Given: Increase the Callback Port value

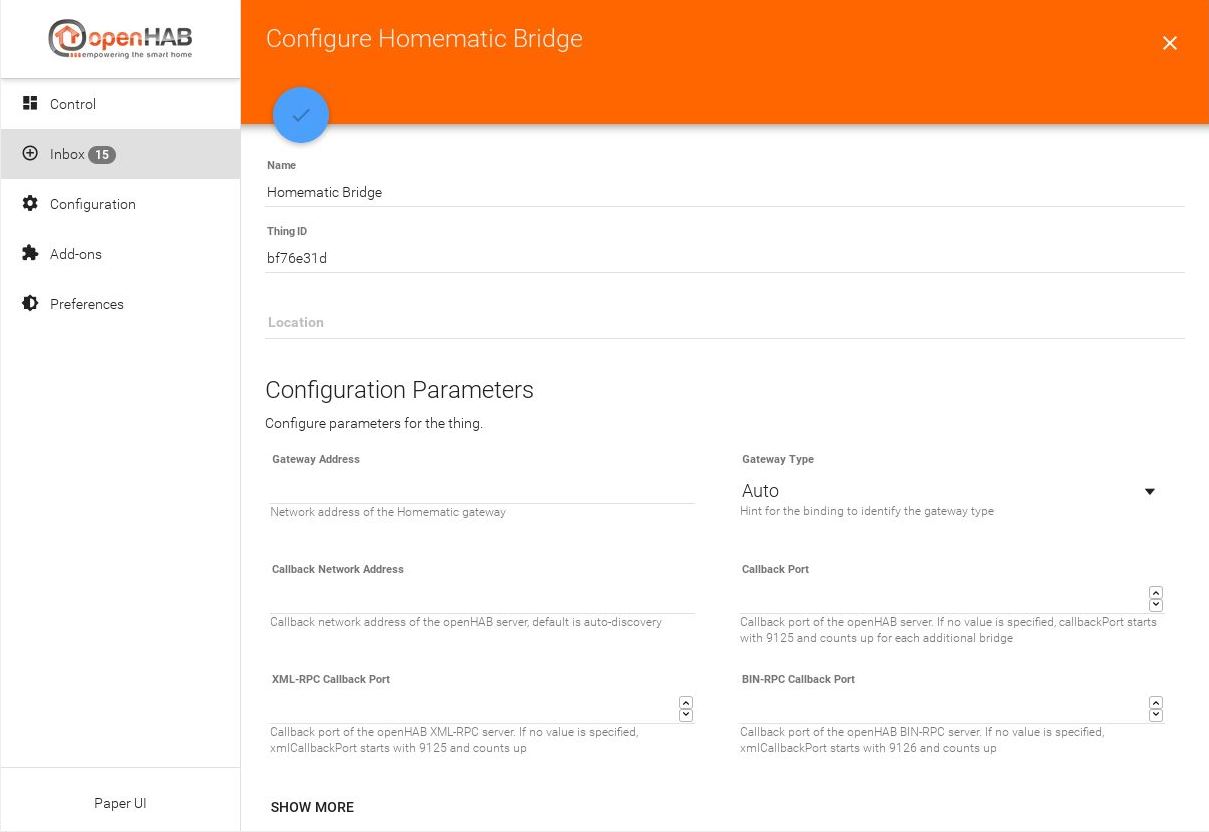Looking at the screenshot, I should (1156, 593).
